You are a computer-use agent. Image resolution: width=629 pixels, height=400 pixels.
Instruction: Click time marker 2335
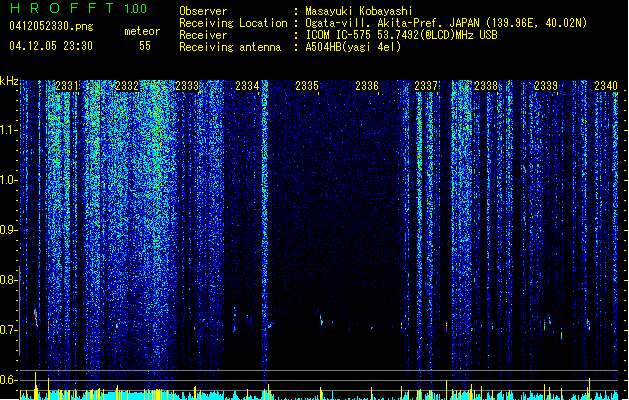coord(307,86)
